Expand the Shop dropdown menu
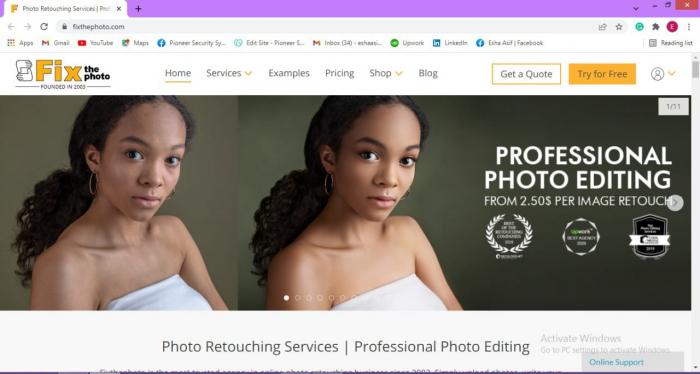This screenshot has width=700, height=374. click(386, 73)
